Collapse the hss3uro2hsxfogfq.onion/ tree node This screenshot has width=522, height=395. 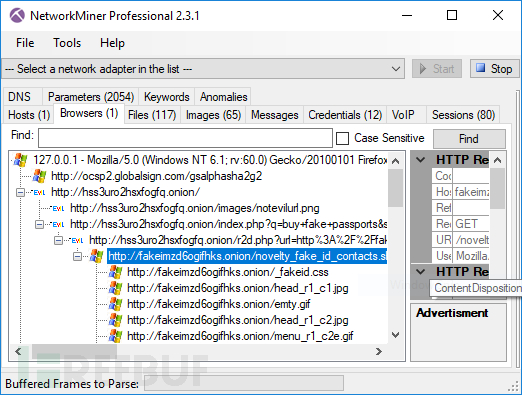[x=21, y=192]
